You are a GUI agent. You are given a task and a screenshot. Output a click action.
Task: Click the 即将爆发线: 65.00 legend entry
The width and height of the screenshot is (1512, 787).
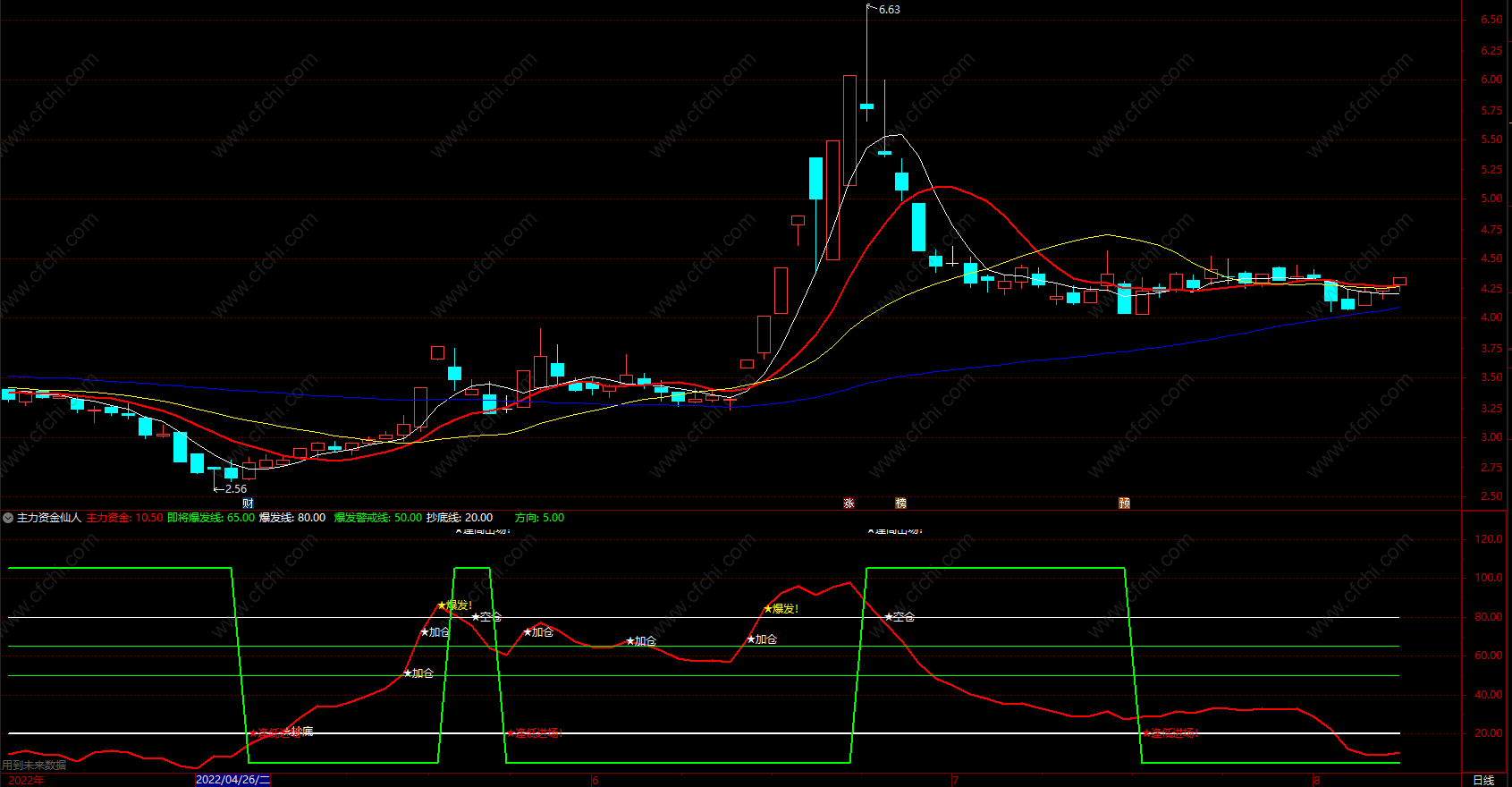click(x=211, y=518)
